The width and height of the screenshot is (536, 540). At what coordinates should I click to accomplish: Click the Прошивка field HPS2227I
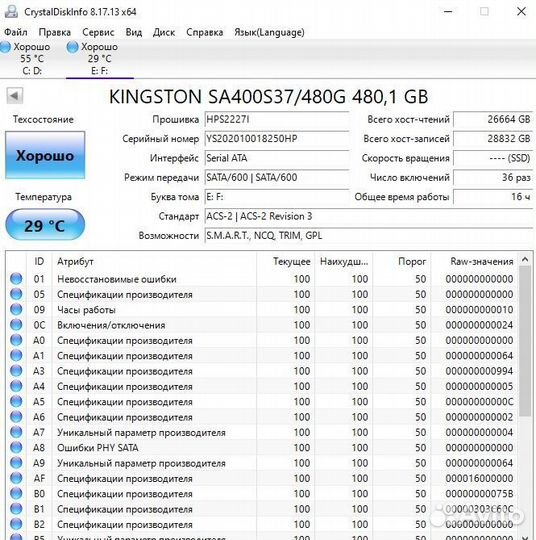[x=277, y=120]
